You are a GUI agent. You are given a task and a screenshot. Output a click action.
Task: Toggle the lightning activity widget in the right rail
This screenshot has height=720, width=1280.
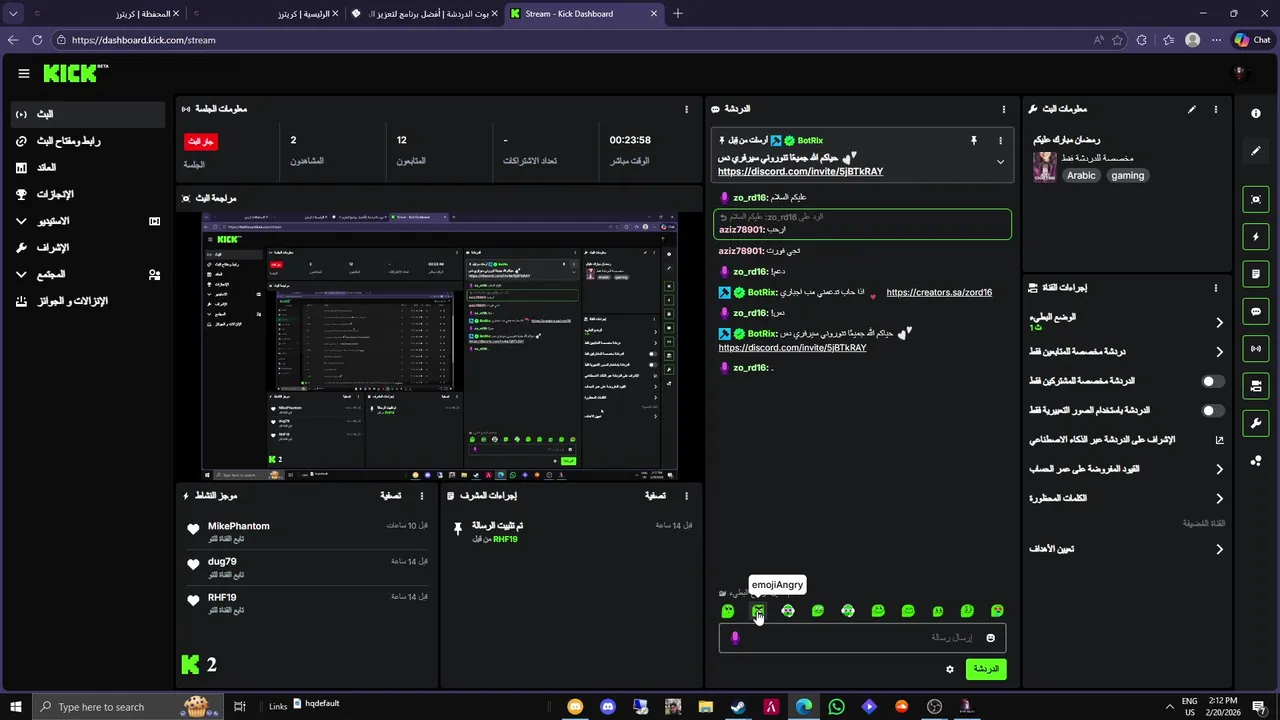pyautogui.click(x=1256, y=237)
